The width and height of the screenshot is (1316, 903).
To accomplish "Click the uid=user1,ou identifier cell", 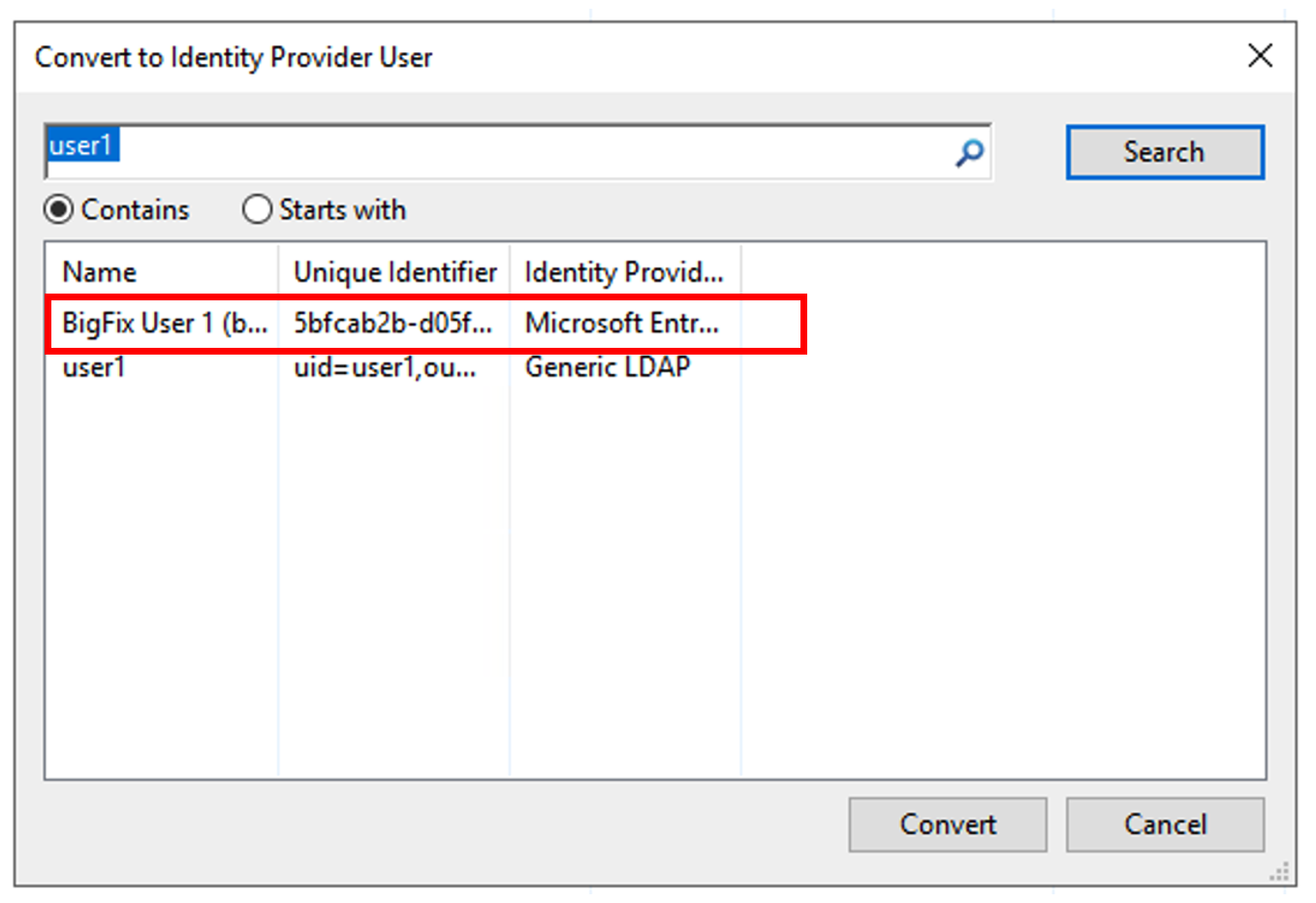I will (385, 368).
